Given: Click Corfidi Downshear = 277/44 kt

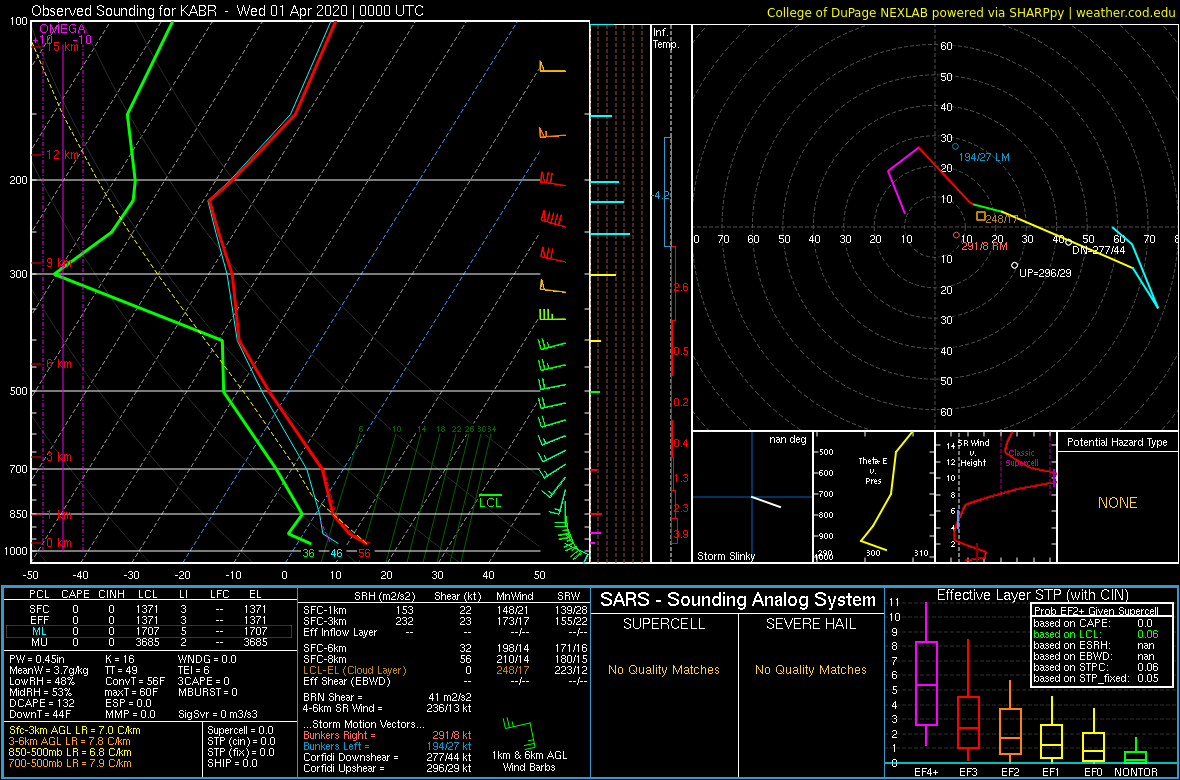Looking at the screenshot, I should pos(386,757).
